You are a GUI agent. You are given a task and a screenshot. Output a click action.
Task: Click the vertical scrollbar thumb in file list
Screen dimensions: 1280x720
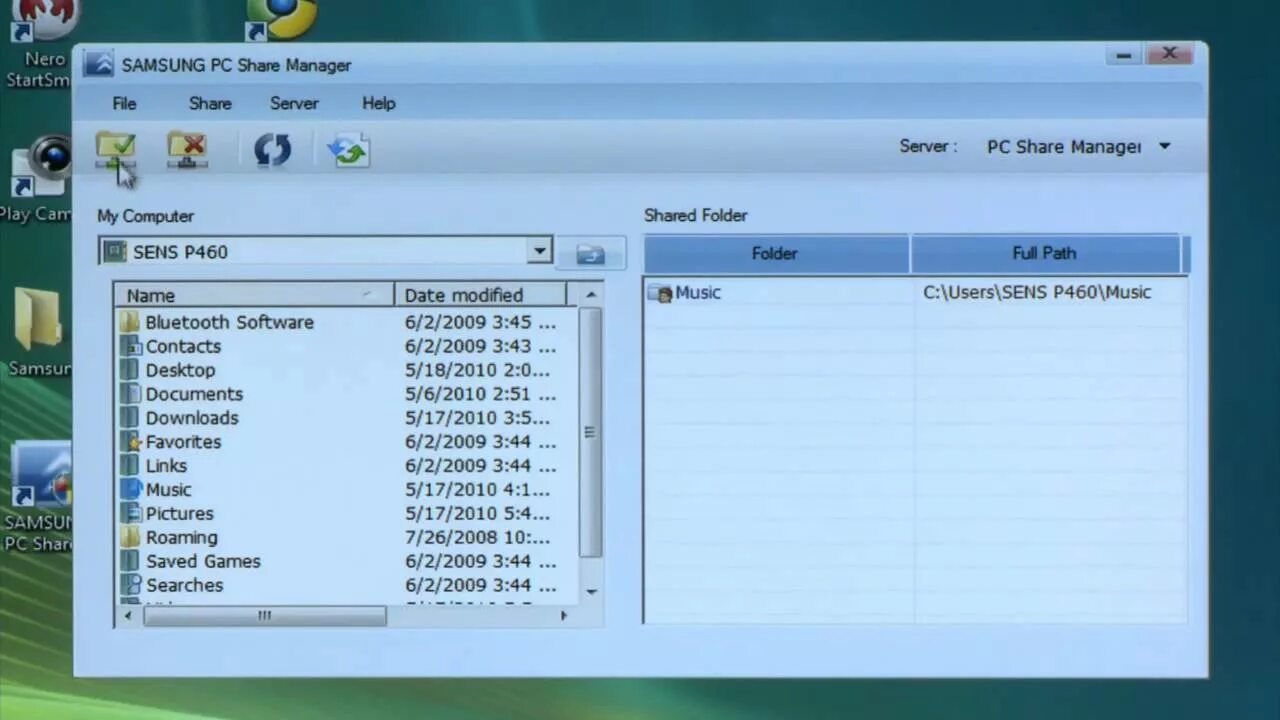tap(591, 432)
